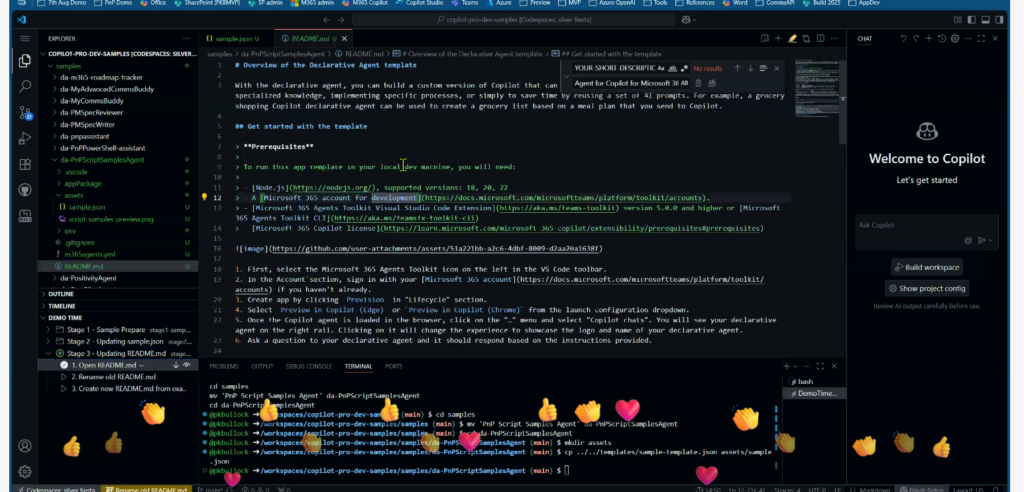1024x492 pixels.
Task: Click the lightbulb code action on line 12
Action: [x=204, y=197]
